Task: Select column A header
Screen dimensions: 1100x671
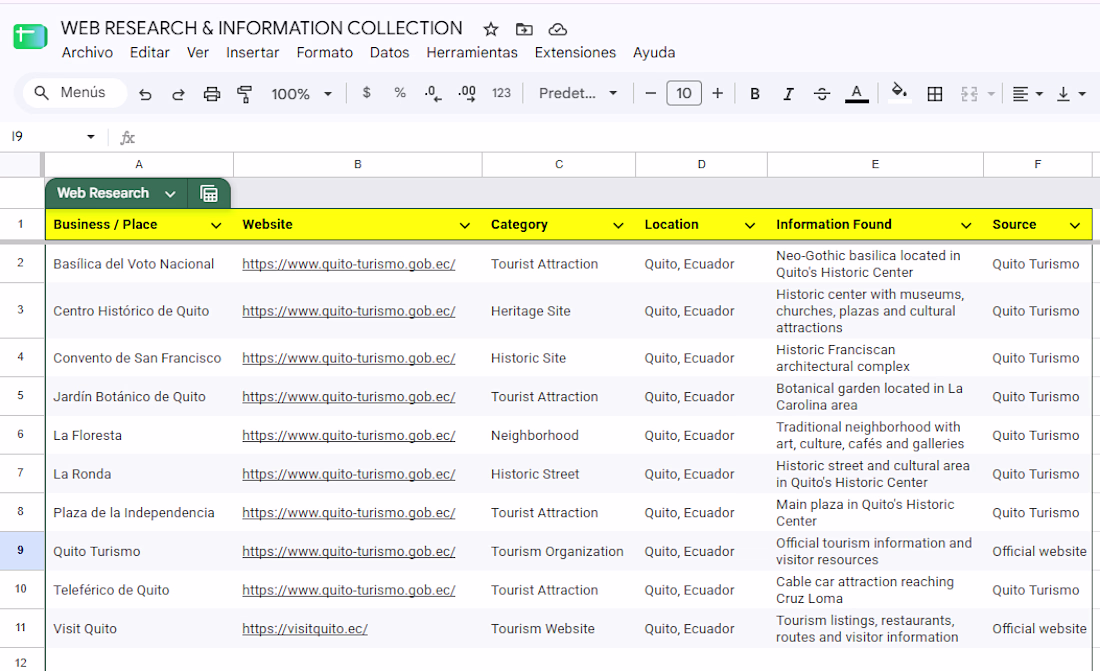Action: 139,164
